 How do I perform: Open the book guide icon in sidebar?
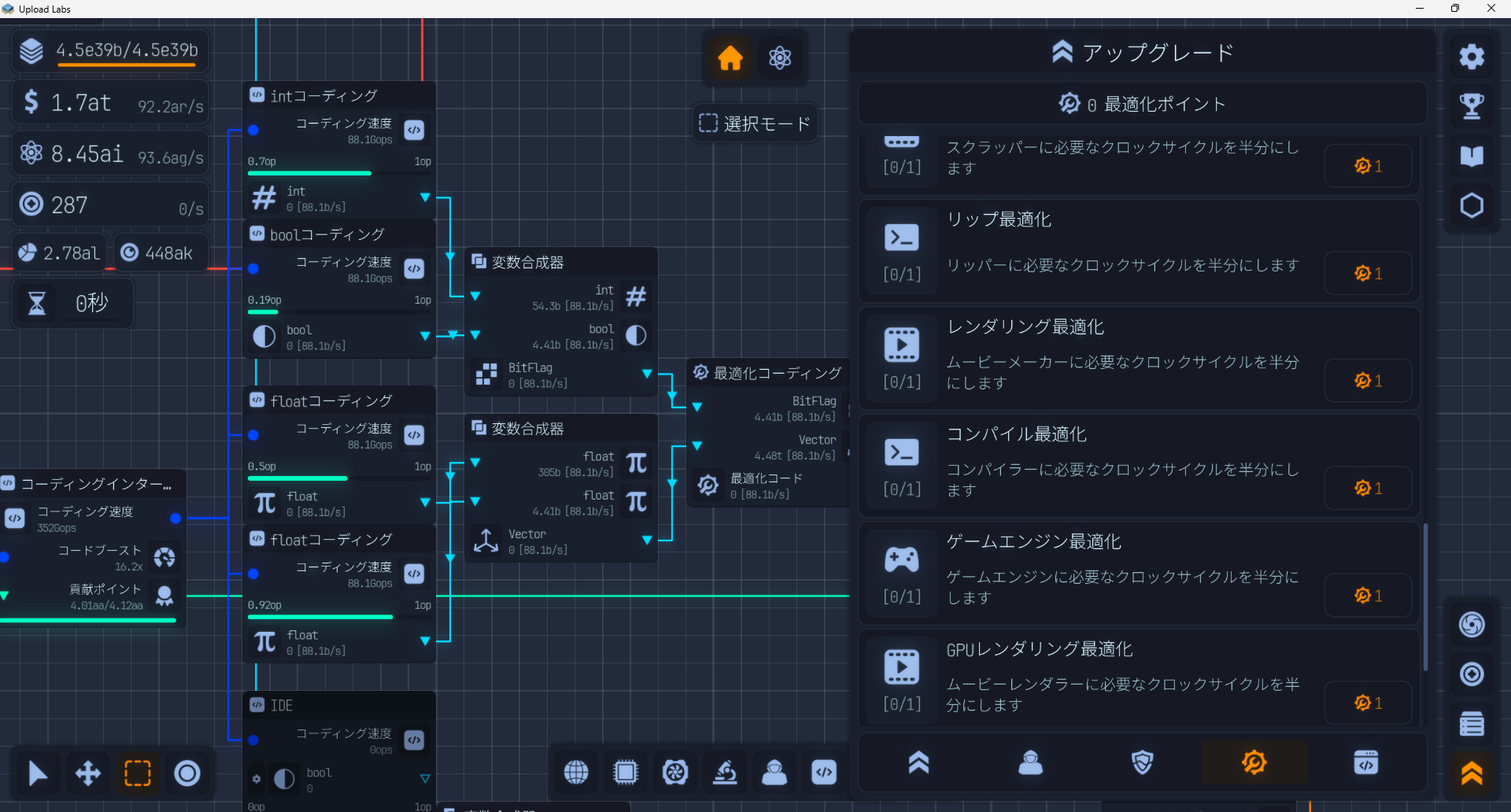point(1472,156)
